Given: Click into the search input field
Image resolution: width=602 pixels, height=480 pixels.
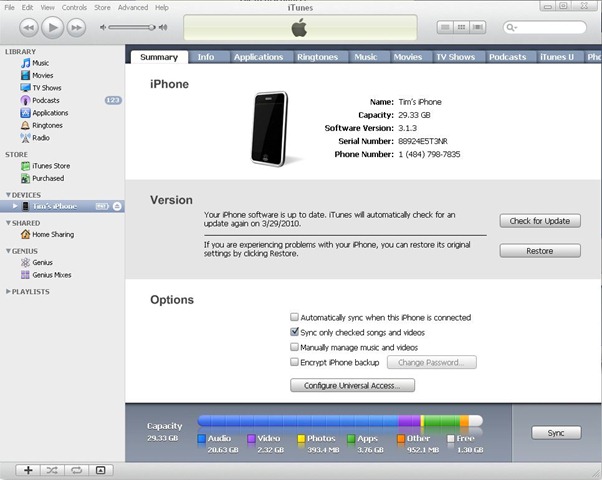Looking at the screenshot, I should click(x=545, y=27).
